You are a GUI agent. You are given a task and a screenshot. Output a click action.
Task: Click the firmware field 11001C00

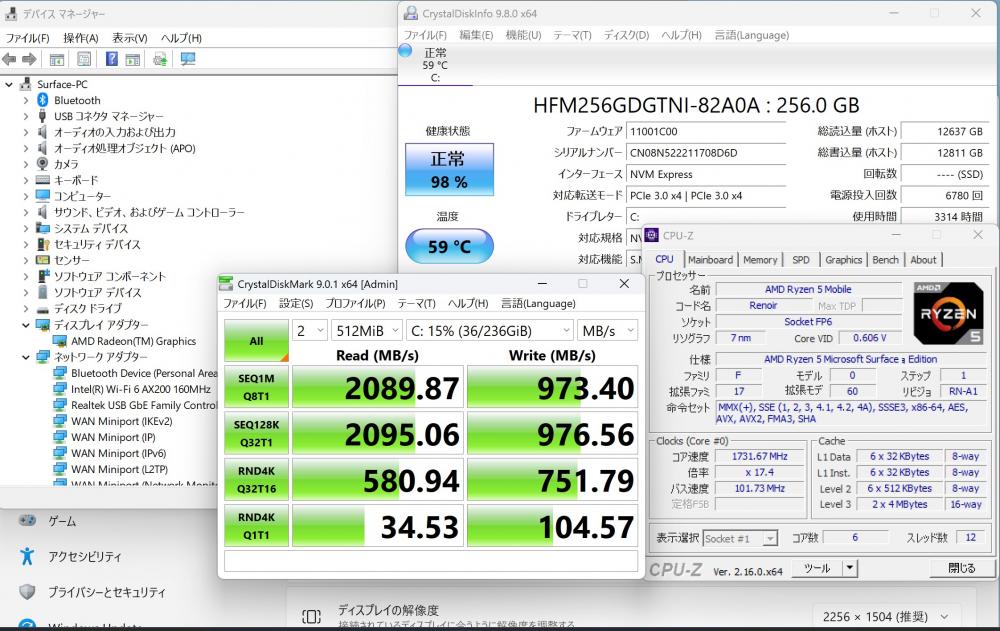(705, 131)
